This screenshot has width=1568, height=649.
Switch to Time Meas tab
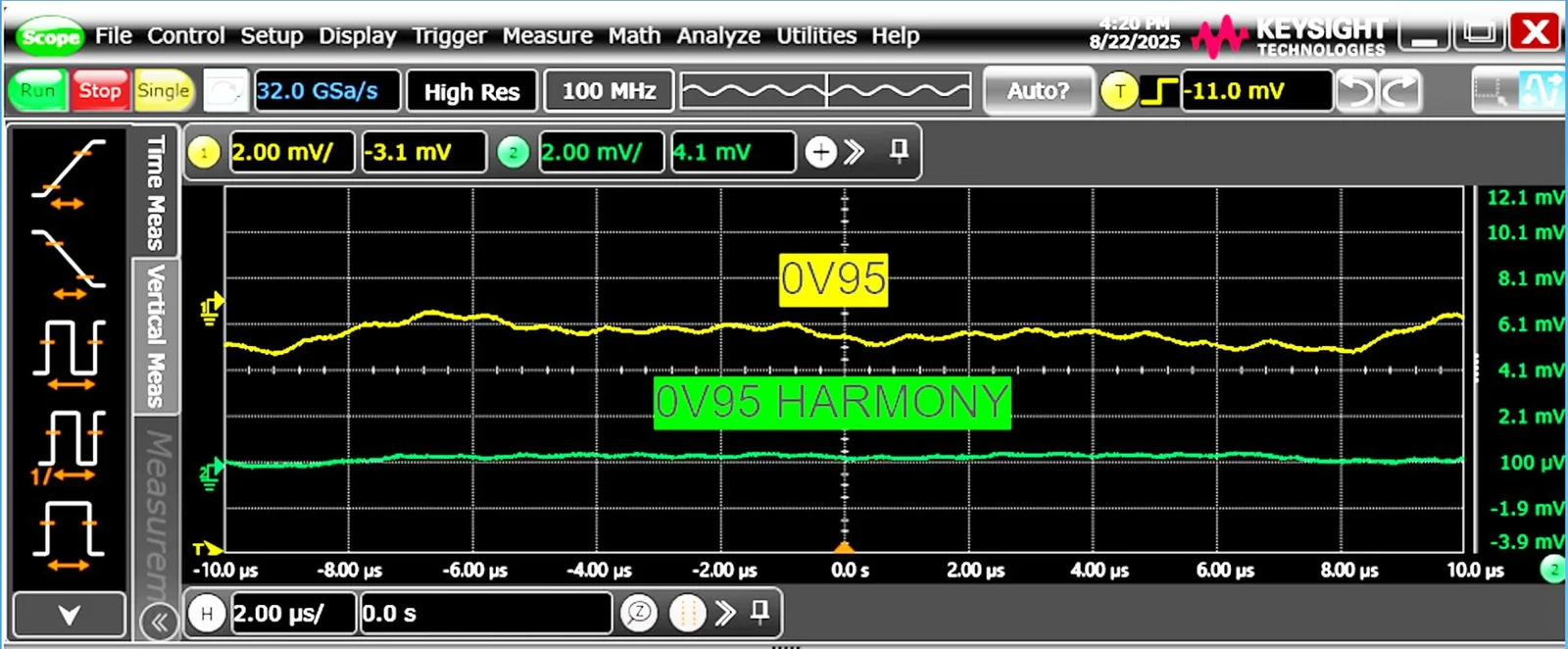(x=155, y=192)
